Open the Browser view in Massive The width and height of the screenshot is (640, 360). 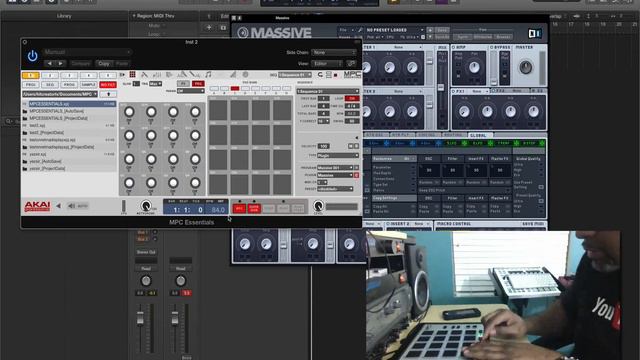coord(503,37)
